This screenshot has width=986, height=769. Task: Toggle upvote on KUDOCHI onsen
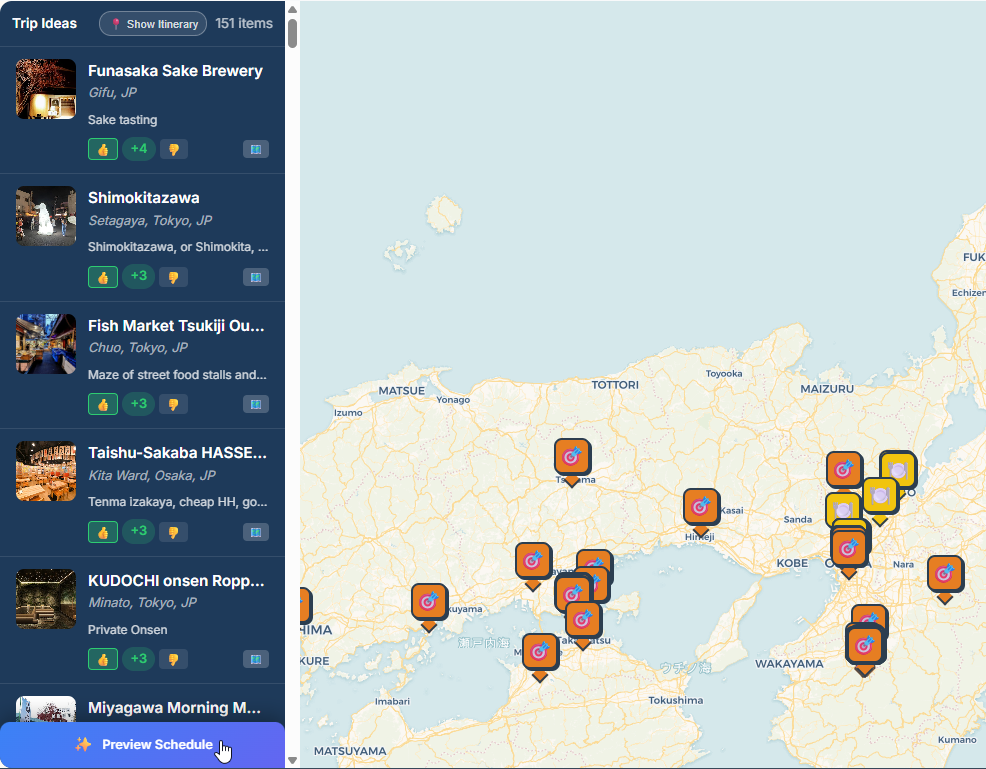pyautogui.click(x=102, y=659)
